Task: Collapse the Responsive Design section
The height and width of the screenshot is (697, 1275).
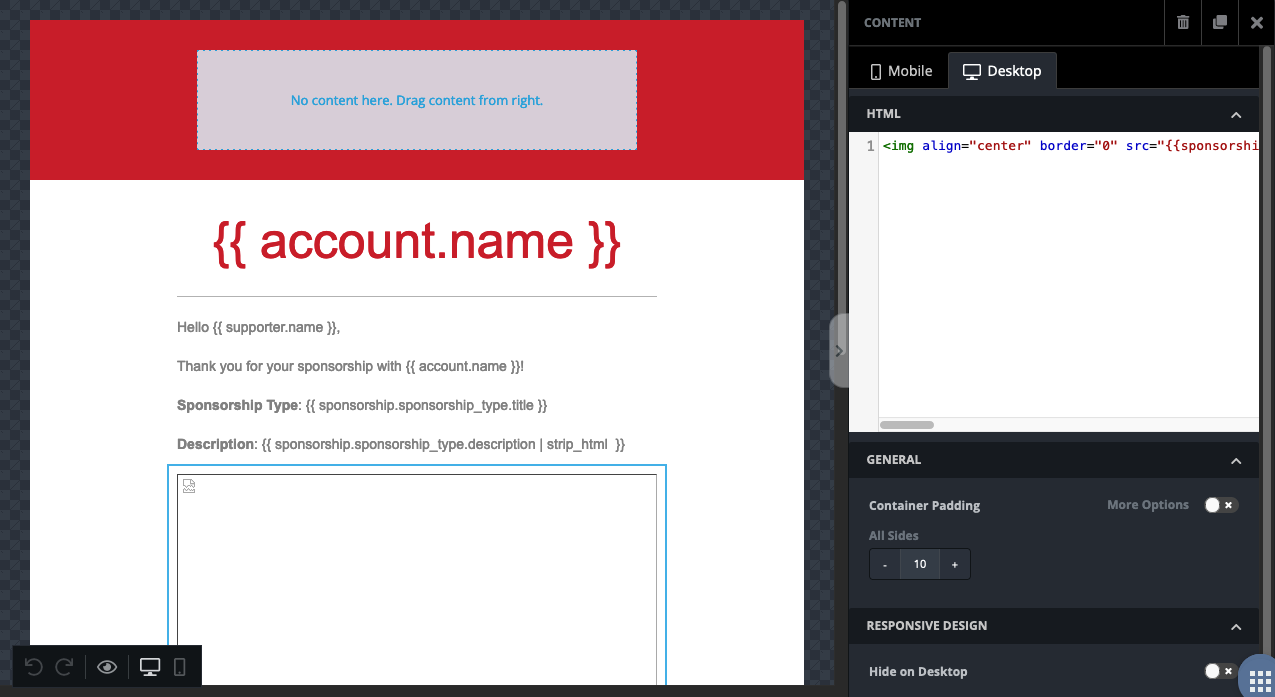Action: tap(1236, 626)
